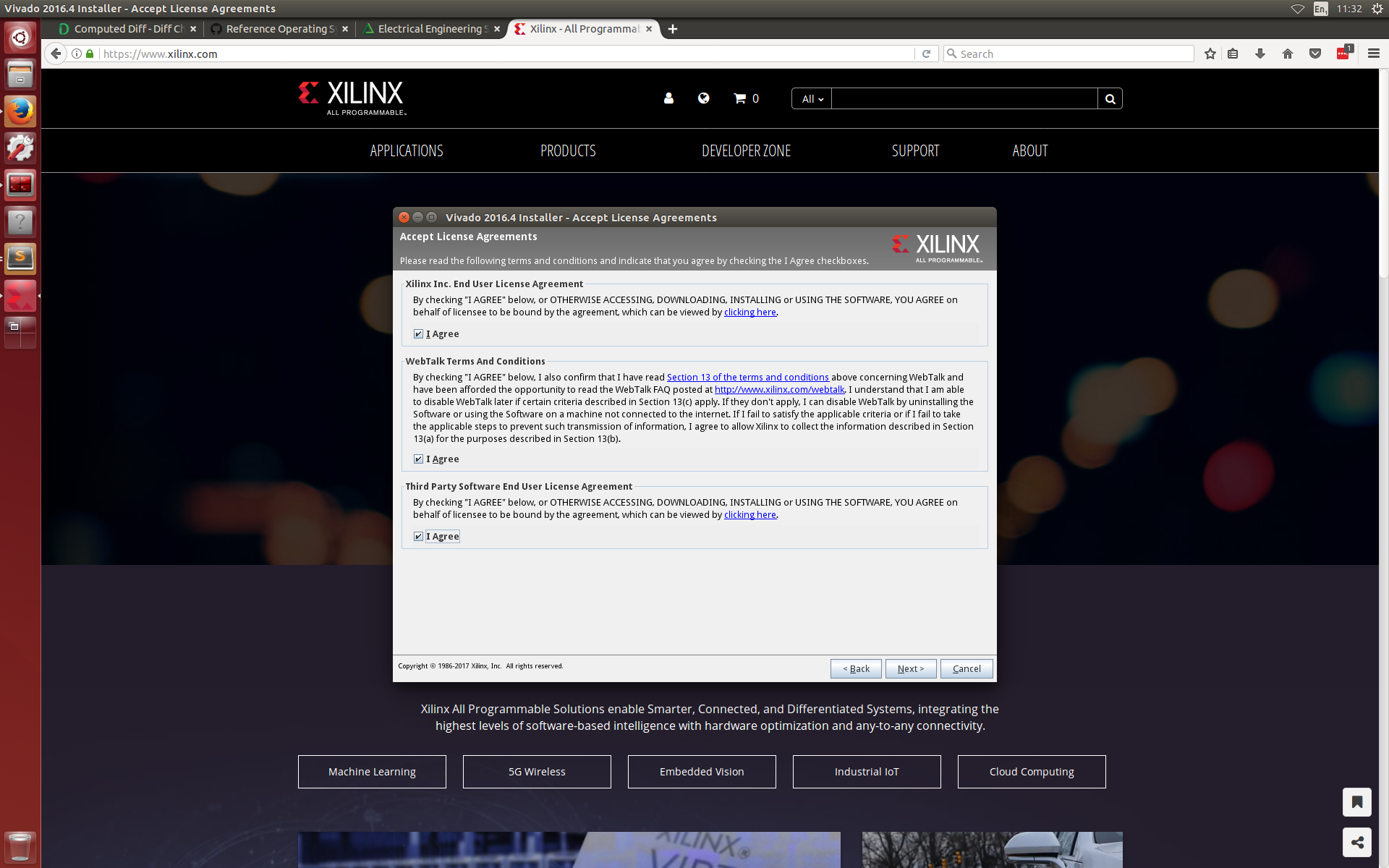Open the Firefox hamburger menu
The height and width of the screenshot is (868, 1389).
[1373, 54]
